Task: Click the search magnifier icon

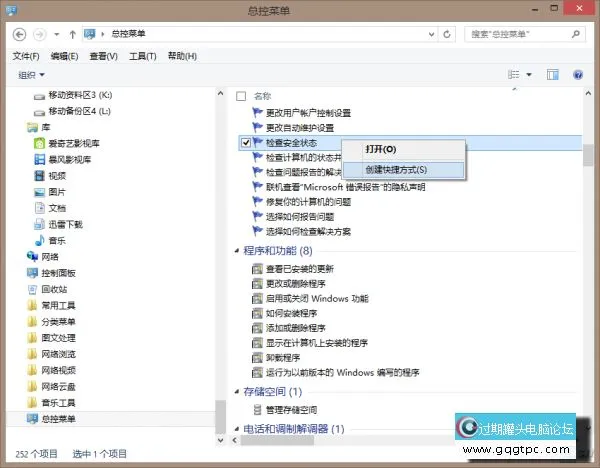Action: (576, 34)
